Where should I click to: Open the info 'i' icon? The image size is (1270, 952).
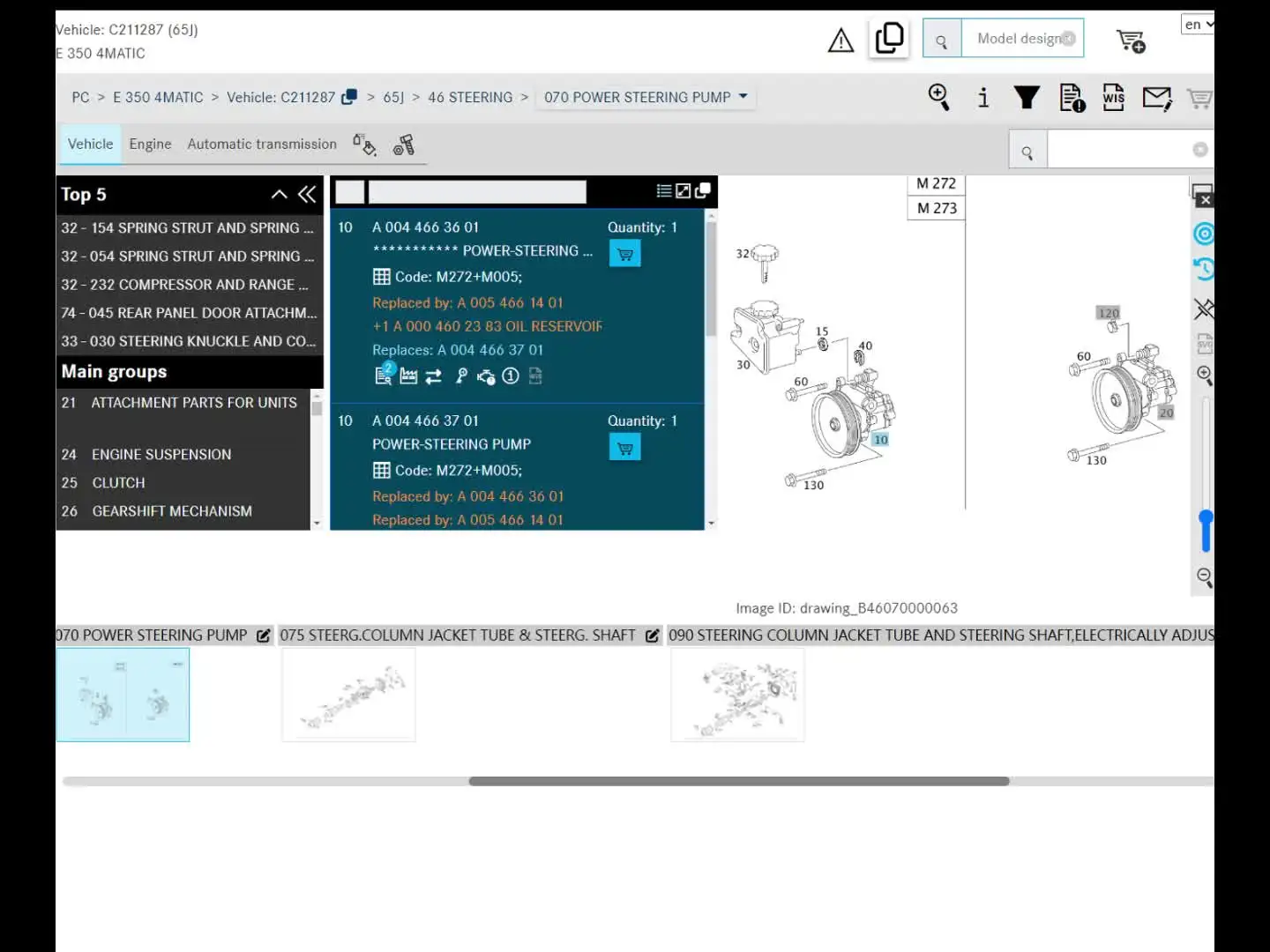pyautogui.click(x=983, y=97)
